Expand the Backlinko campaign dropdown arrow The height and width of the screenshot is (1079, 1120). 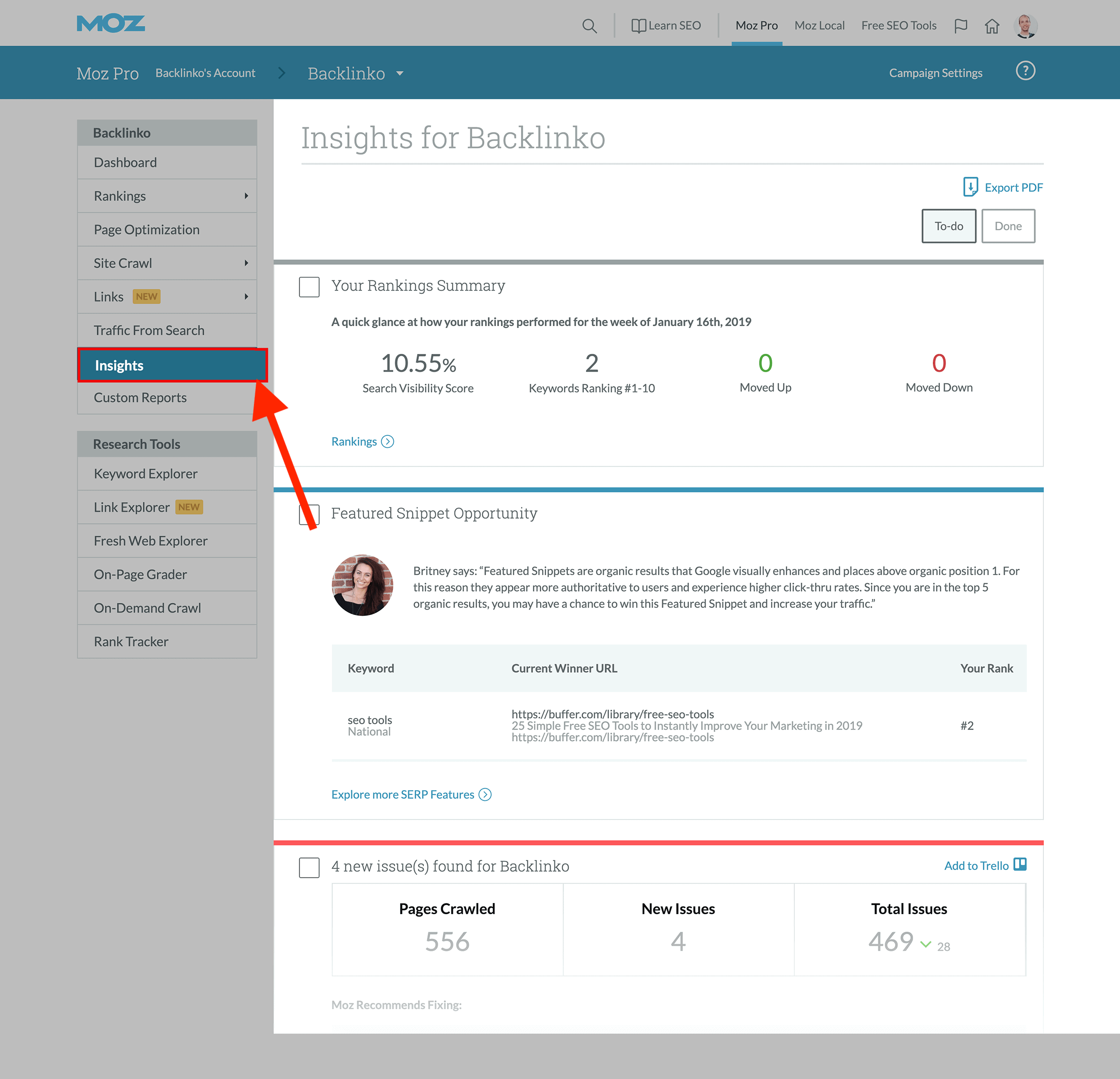[x=400, y=73]
